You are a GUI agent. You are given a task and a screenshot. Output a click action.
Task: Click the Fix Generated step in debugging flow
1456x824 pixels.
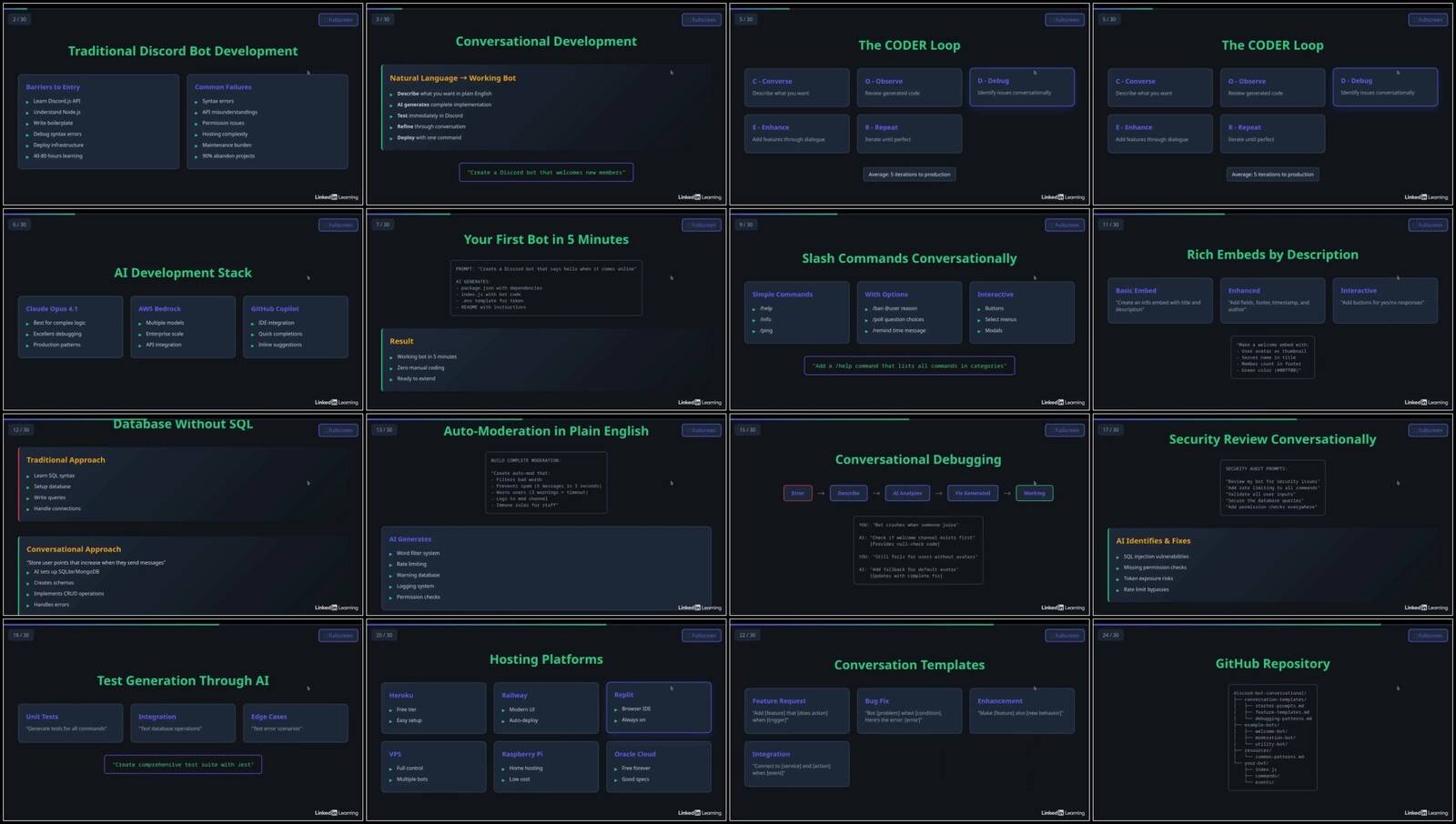(973, 493)
